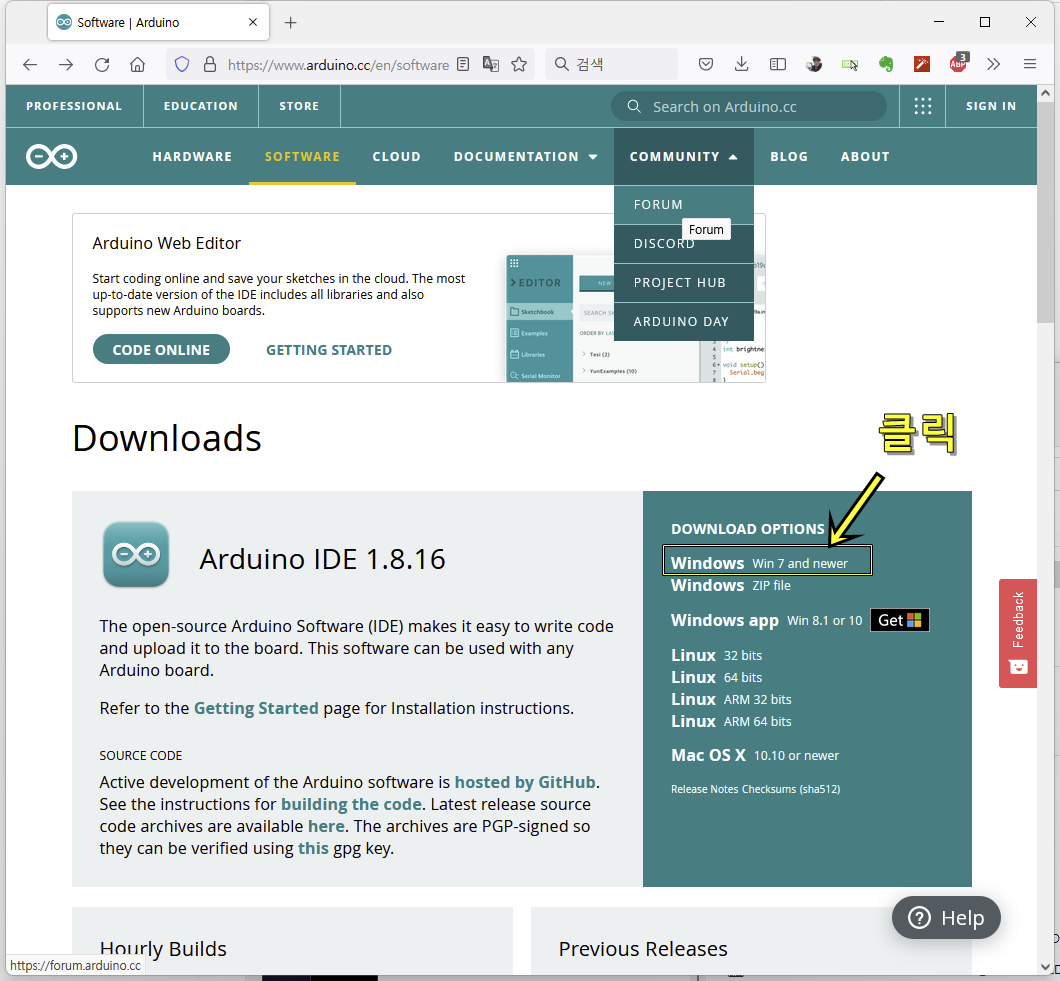
Task: Choose Project Hub from Community menu
Action: click(683, 283)
